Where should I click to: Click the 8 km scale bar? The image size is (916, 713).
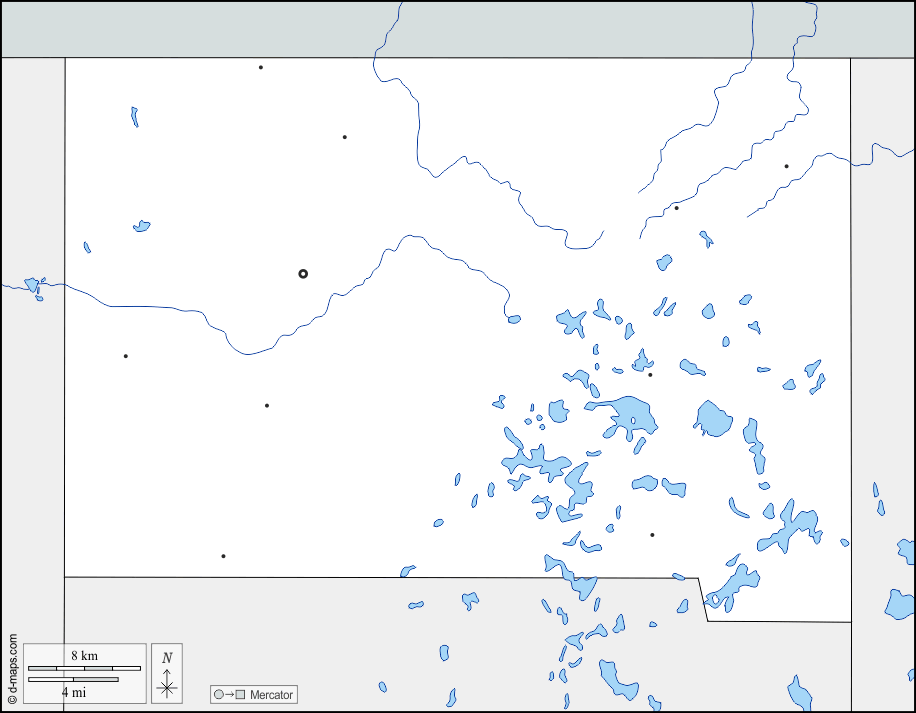84,667
